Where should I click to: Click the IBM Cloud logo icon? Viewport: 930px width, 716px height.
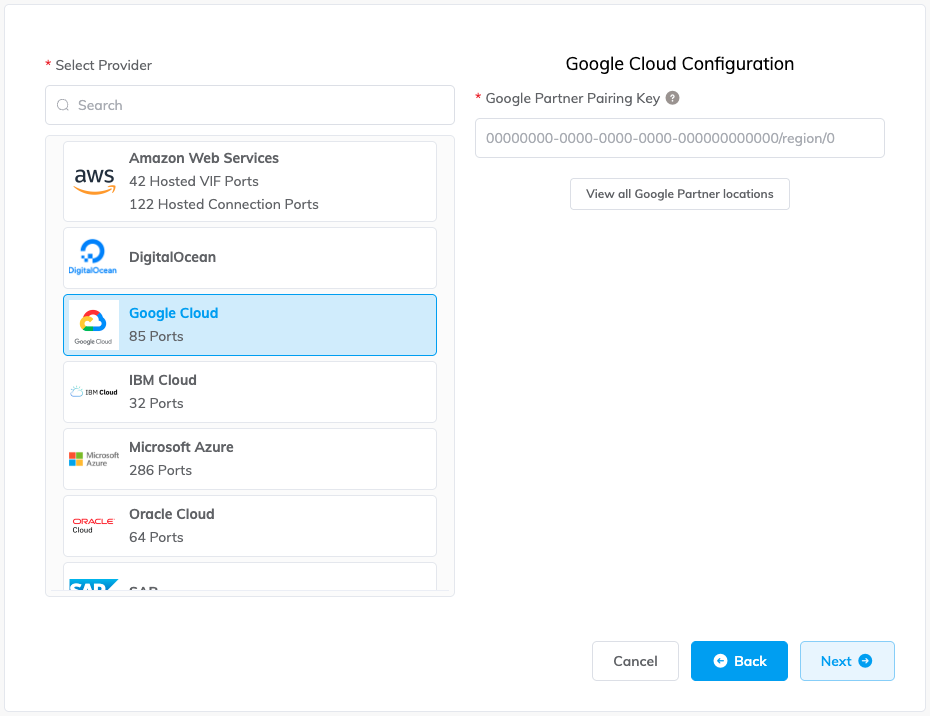[93, 391]
